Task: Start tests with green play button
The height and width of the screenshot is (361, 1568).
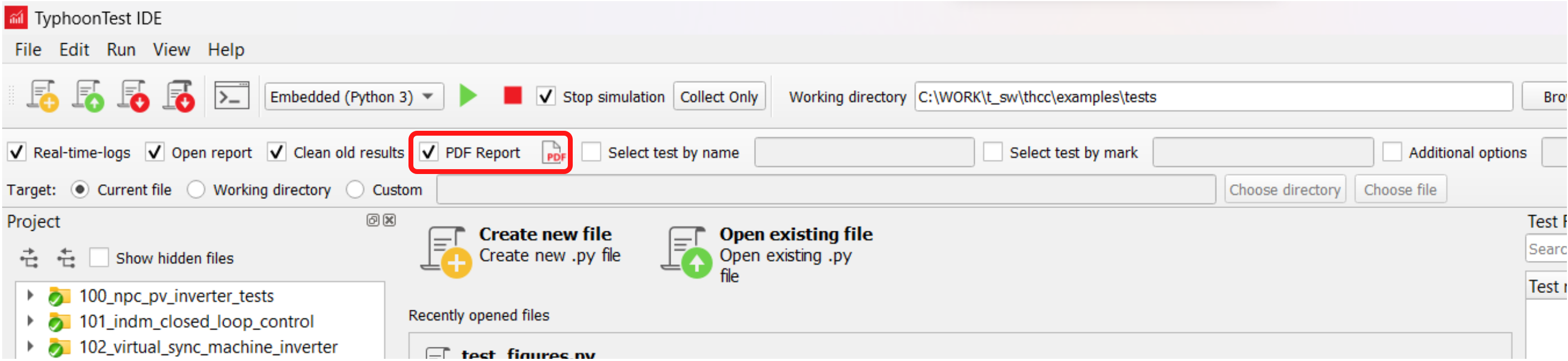Action: coord(467,96)
